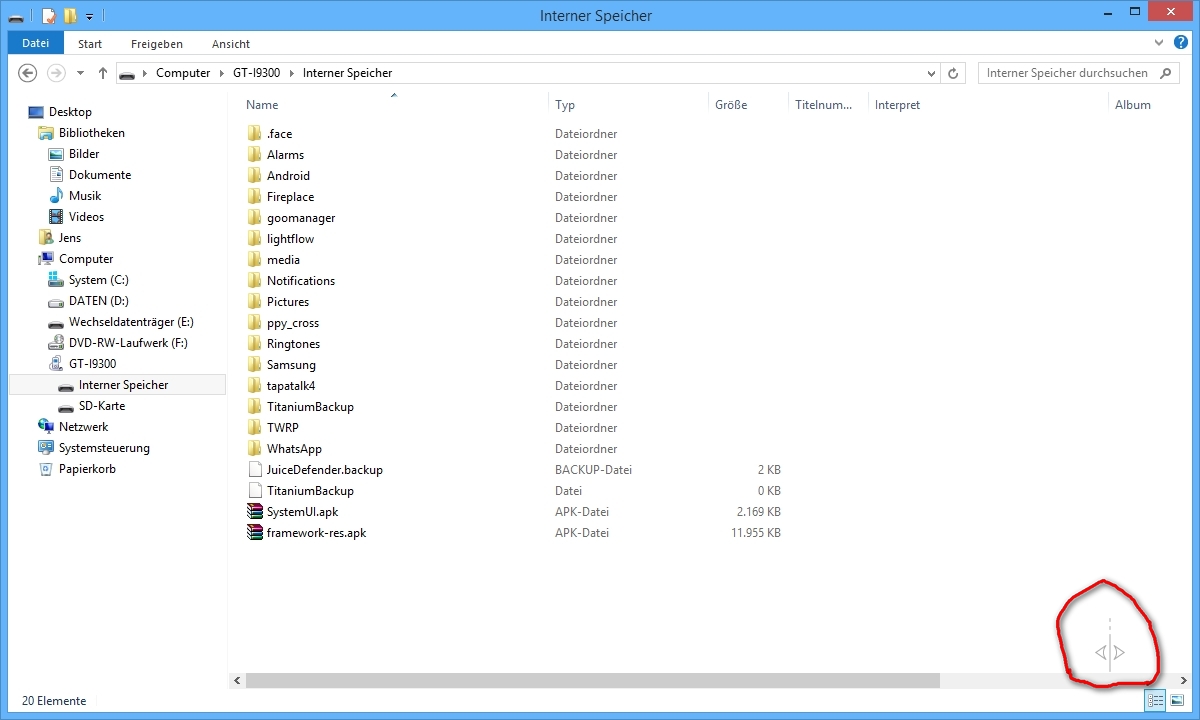Select Wechseldatenträger (E:) in navigation tree

coord(131,322)
